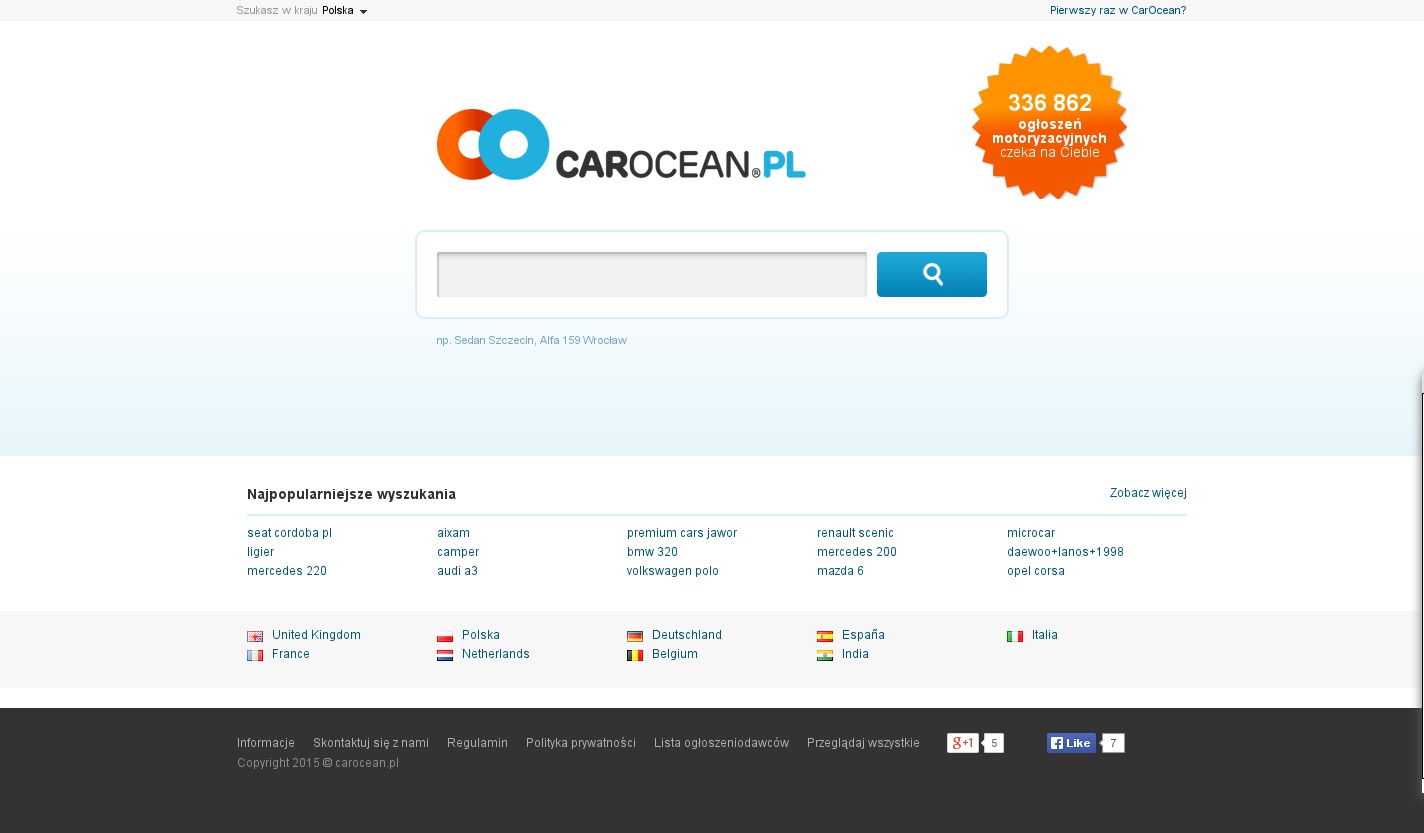The image size is (1424, 833).
Task: Open the opel corsa search link
Action: pos(1036,571)
